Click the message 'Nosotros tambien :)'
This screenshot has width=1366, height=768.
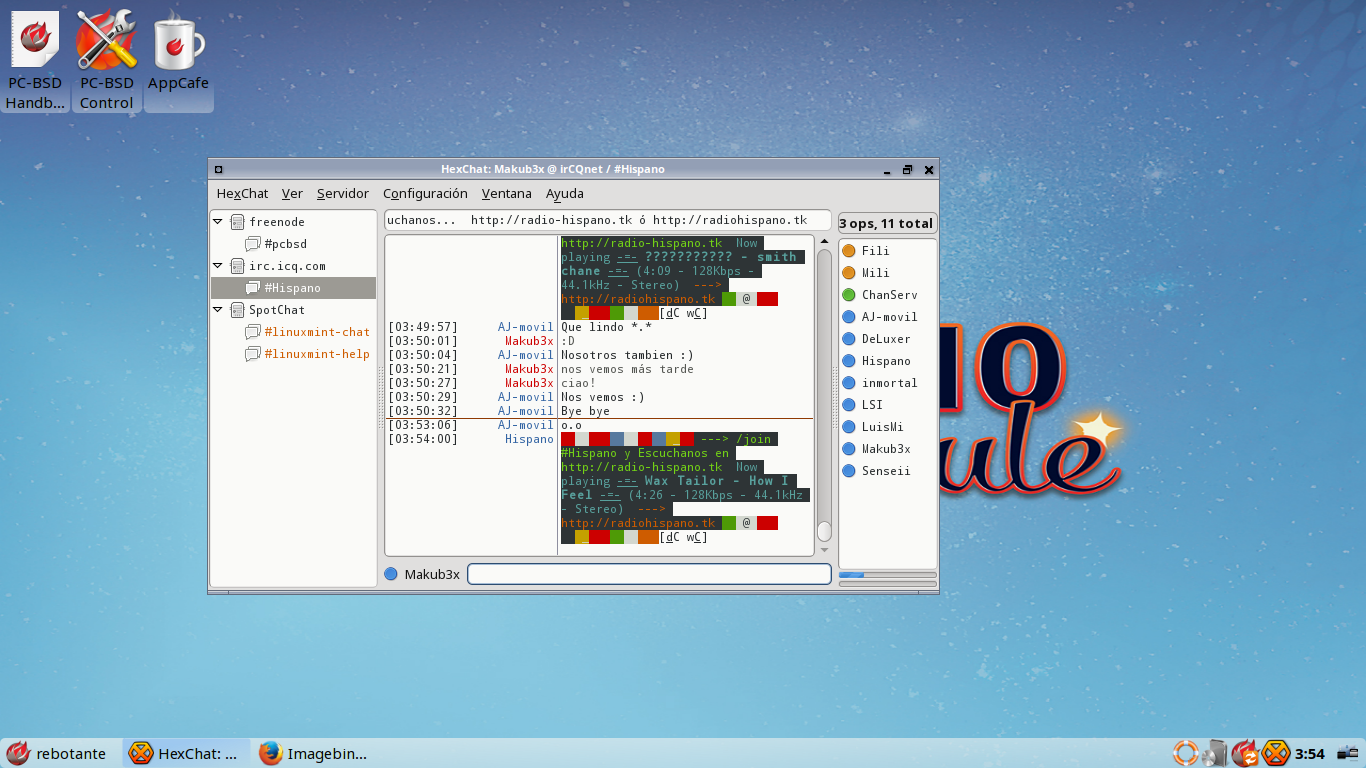click(x=627, y=355)
